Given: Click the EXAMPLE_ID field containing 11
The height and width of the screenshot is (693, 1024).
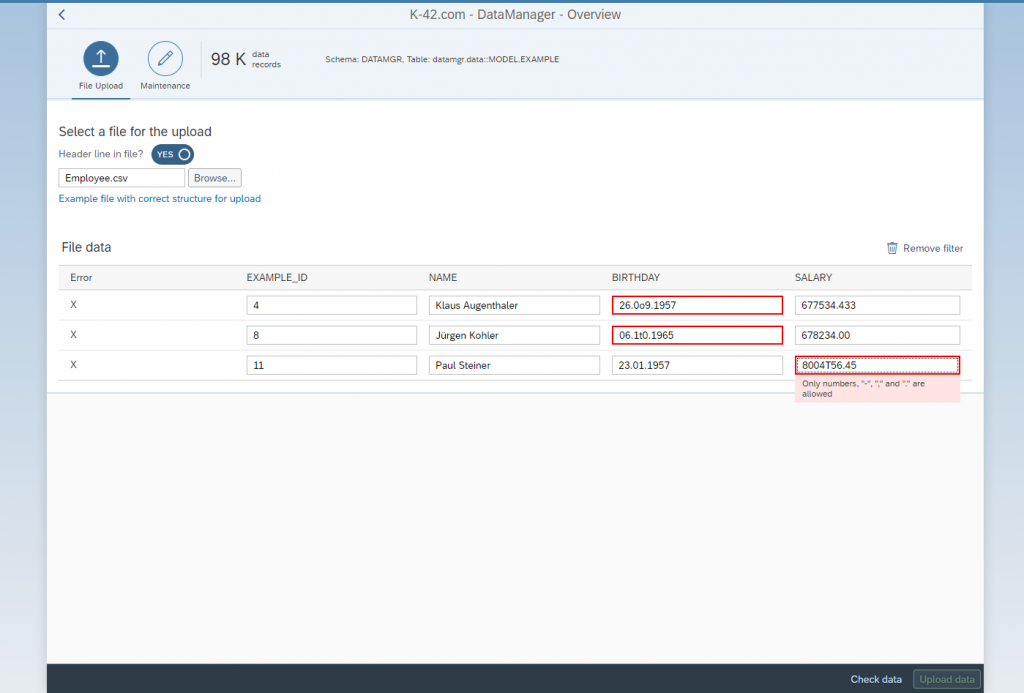Looking at the screenshot, I should point(331,365).
